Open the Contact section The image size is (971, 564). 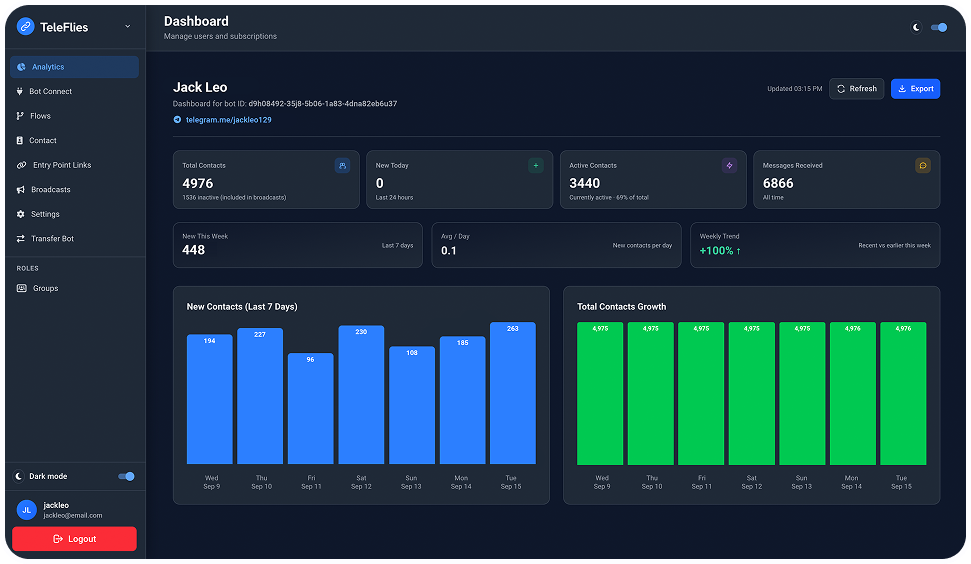tap(74, 141)
